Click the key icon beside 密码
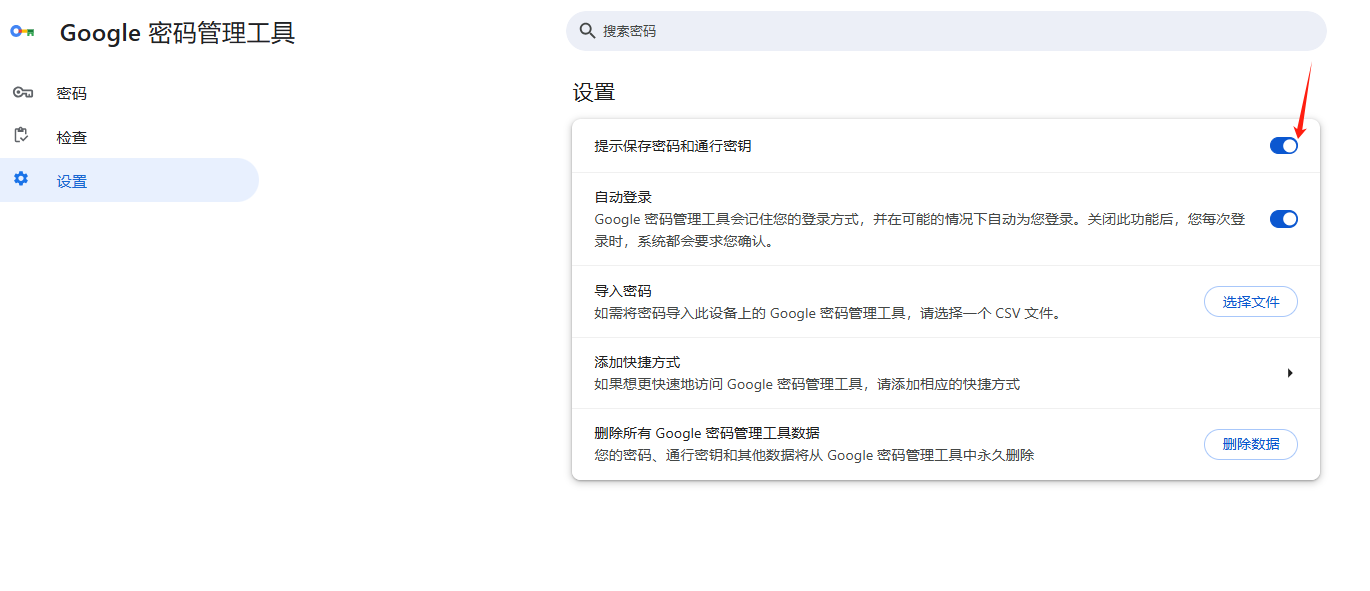 (23, 93)
